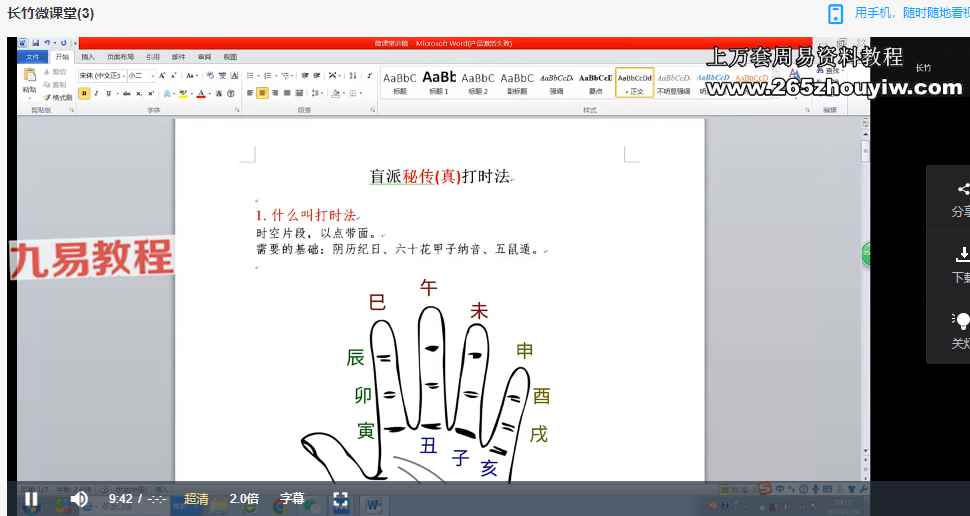The width and height of the screenshot is (970, 516).
Task: Open the 文件 File tab
Action: (33, 57)
